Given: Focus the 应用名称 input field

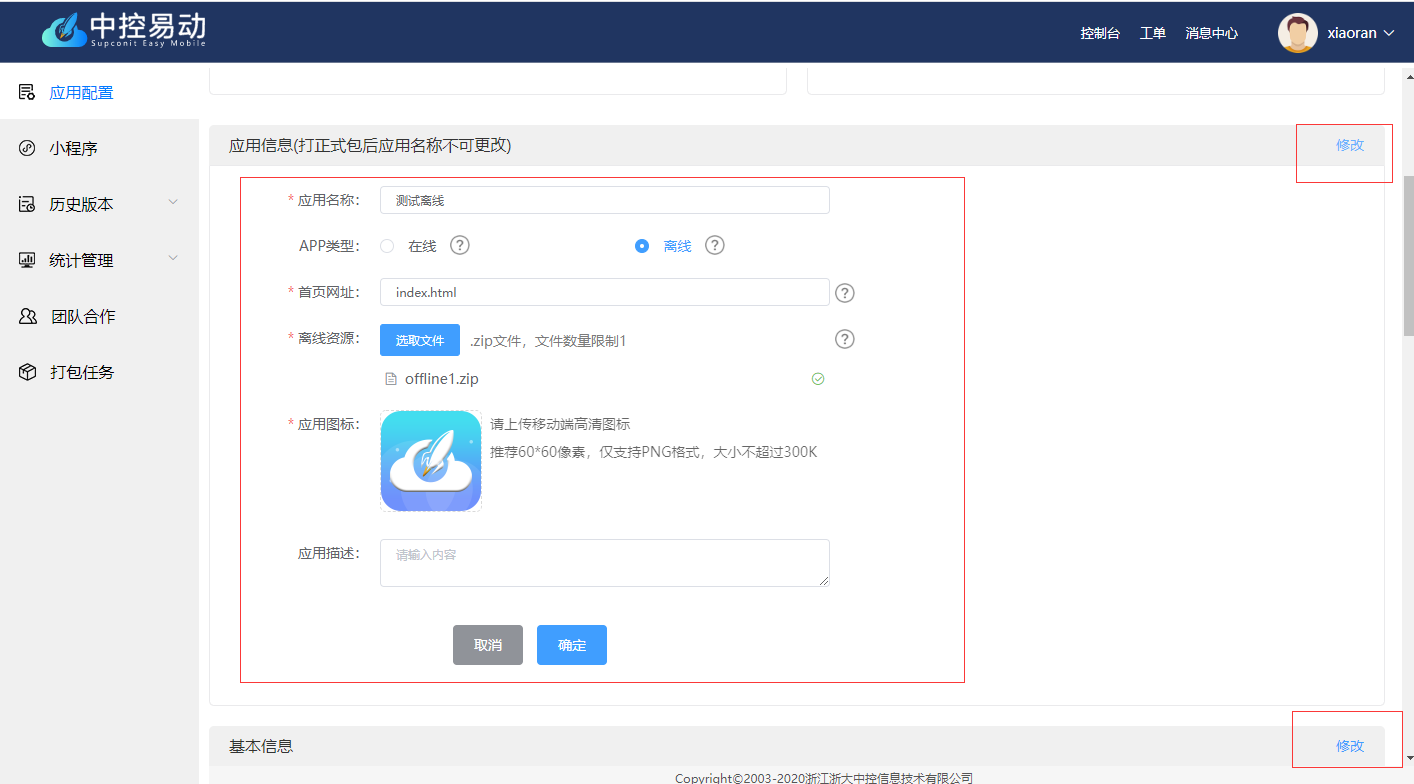Looking at the screenshot, I should (605, 200).
